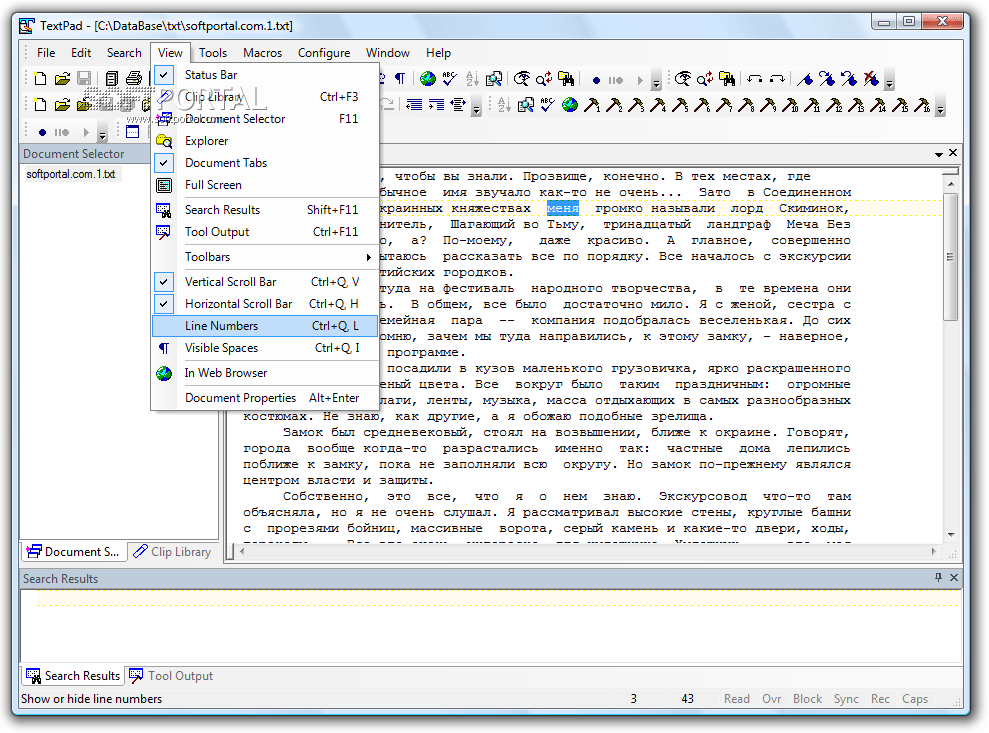Screen dimensions: 989x733
Task: Switch to Tool Output tab
Action: 172,676
